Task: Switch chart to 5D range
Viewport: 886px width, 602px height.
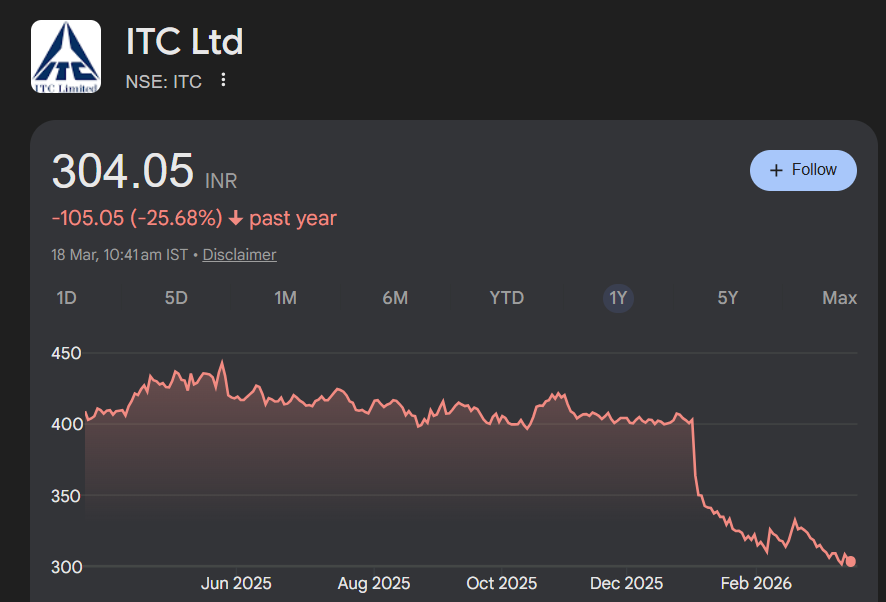Action: coord(176,298)
